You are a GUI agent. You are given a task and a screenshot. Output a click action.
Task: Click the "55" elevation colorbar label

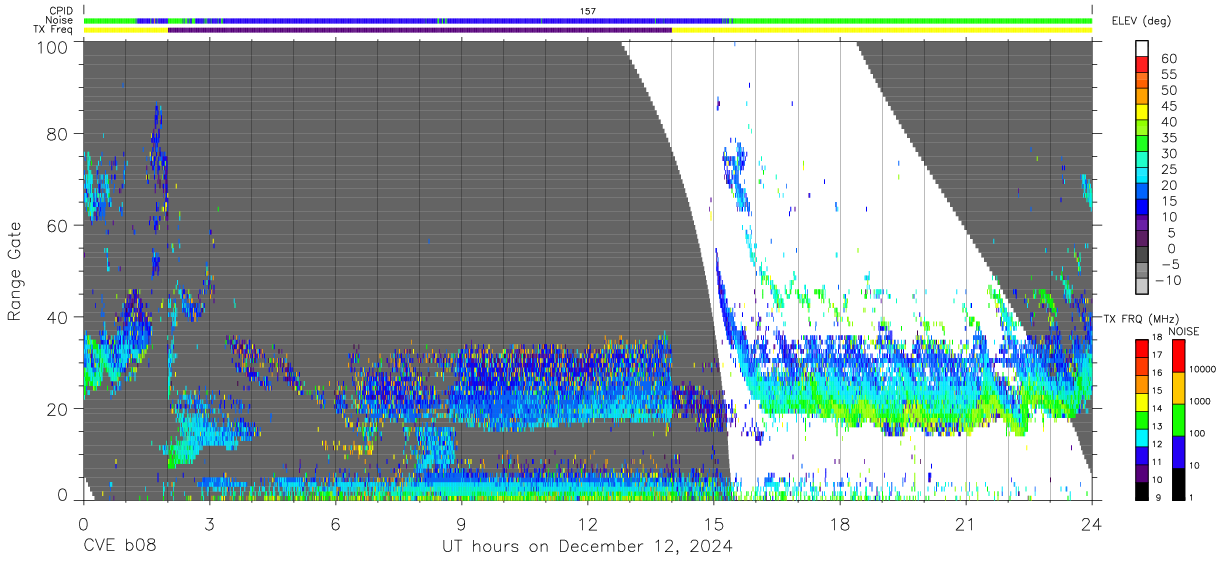pyautogui.click(x=1168, y=74)
